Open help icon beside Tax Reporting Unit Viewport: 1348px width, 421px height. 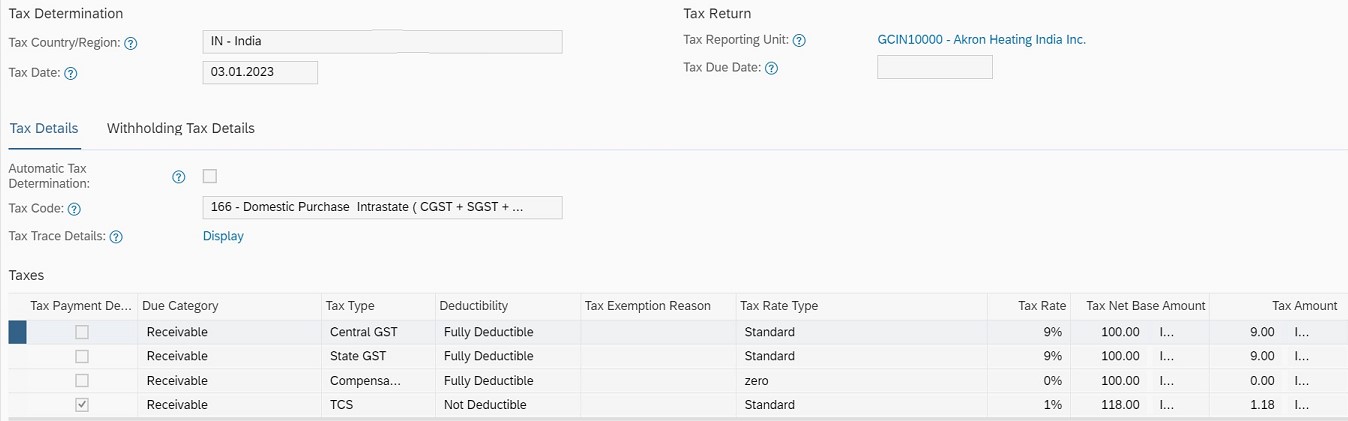[x=799, y=41]
